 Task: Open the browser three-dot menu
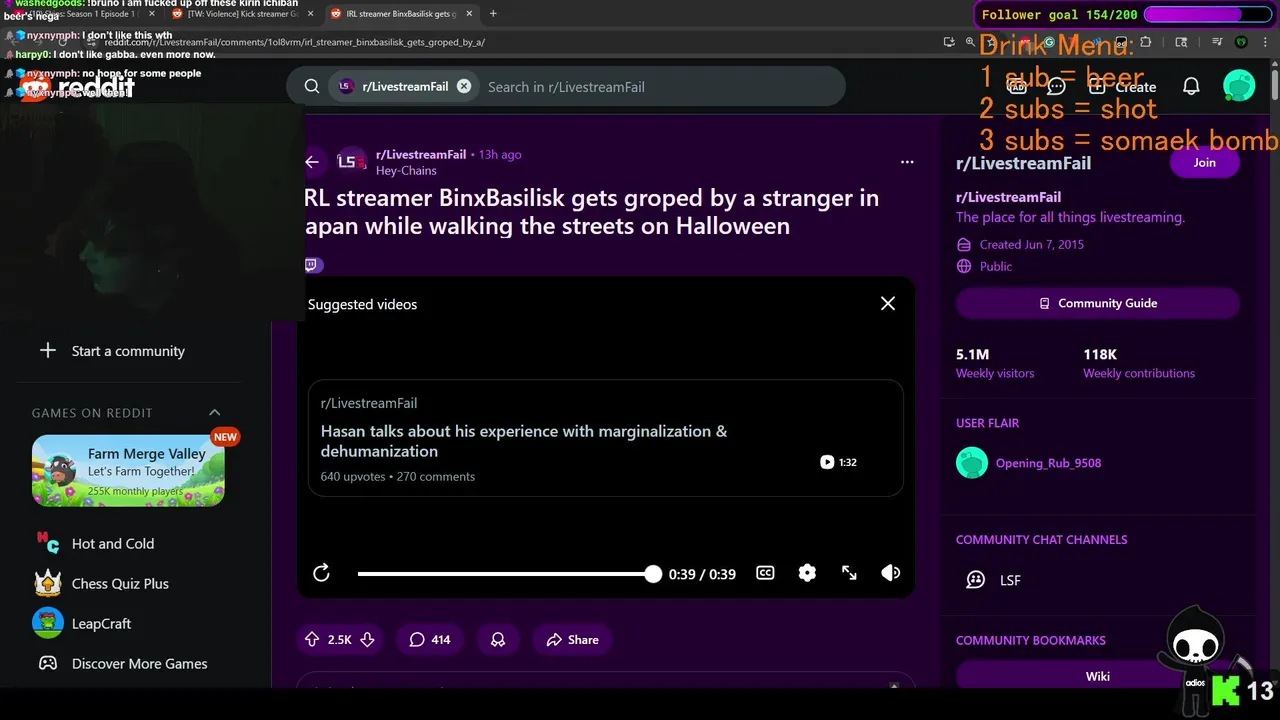pos(1265,42)
